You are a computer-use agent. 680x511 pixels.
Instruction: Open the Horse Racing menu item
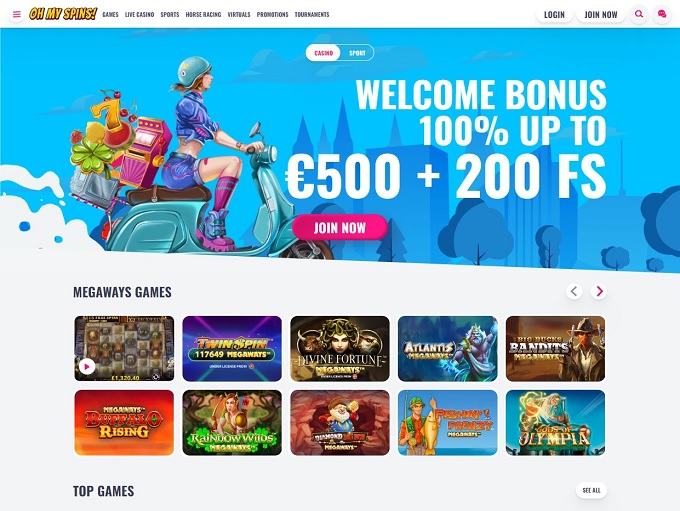coord(203,14)
